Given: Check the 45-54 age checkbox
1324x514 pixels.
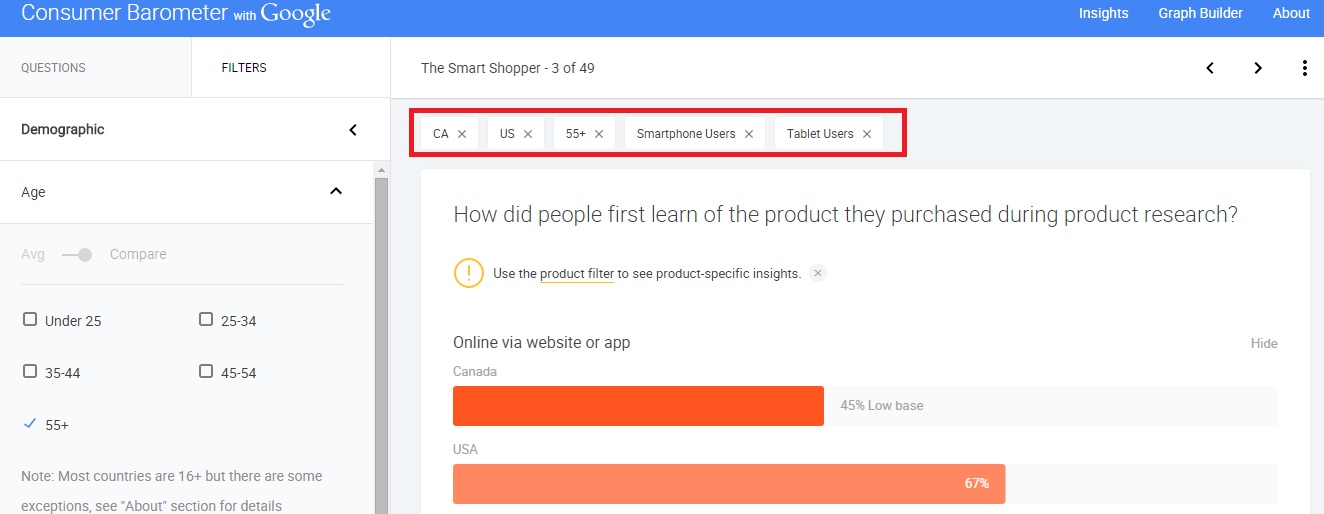Looking at the screenshot, I should [x=206, y=372].
